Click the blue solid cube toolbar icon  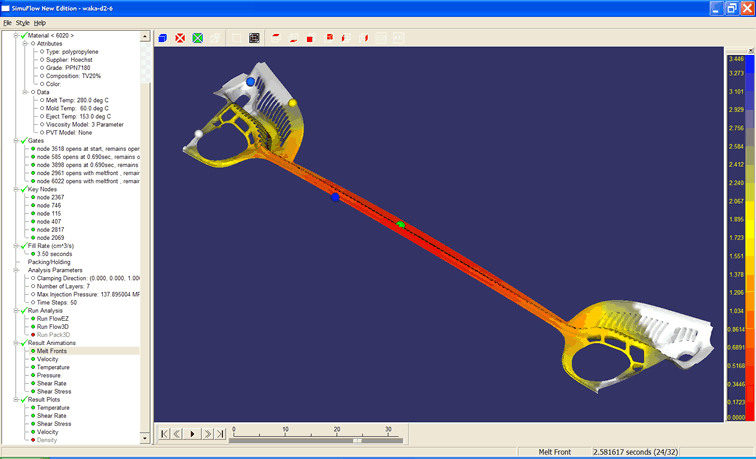163,38
